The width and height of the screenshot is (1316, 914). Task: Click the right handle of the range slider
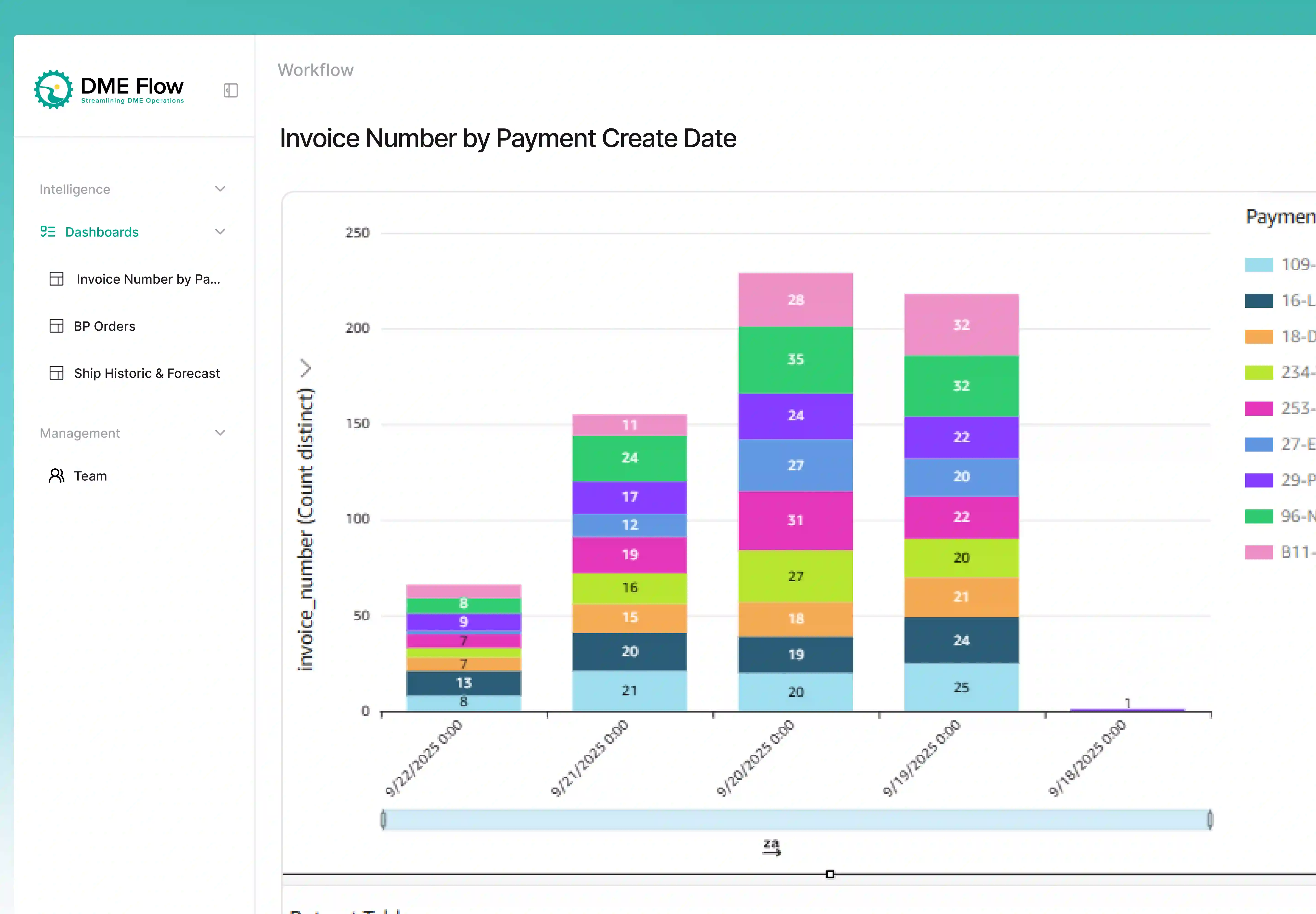coord(1210,819)
